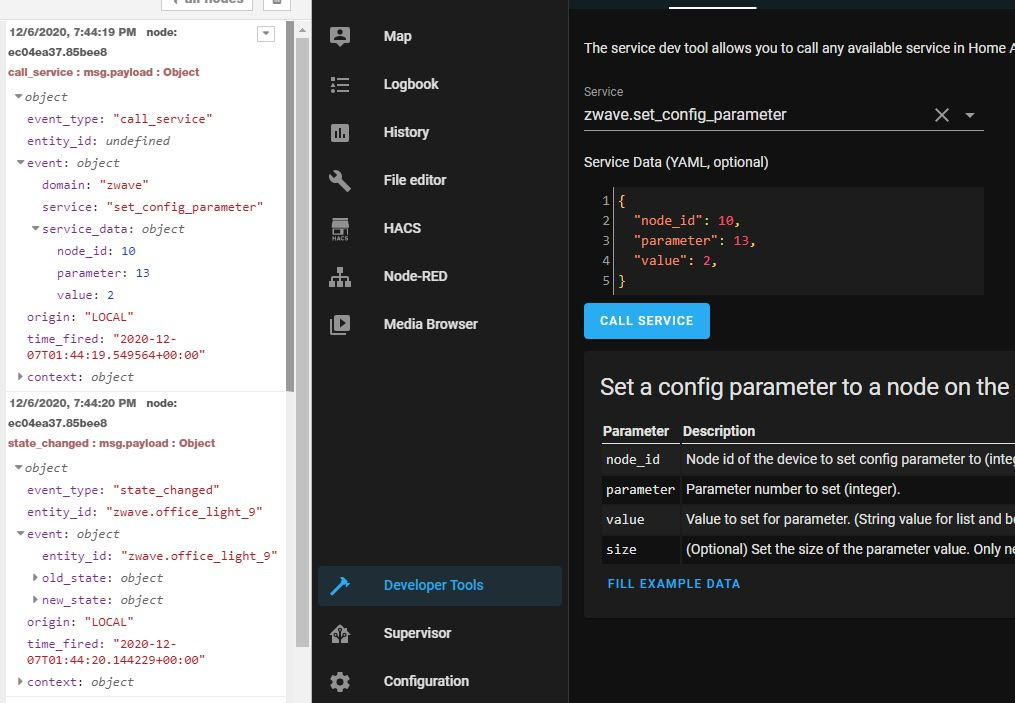
Task: Expand the old_state object
Action: click(x=36, y=577)
